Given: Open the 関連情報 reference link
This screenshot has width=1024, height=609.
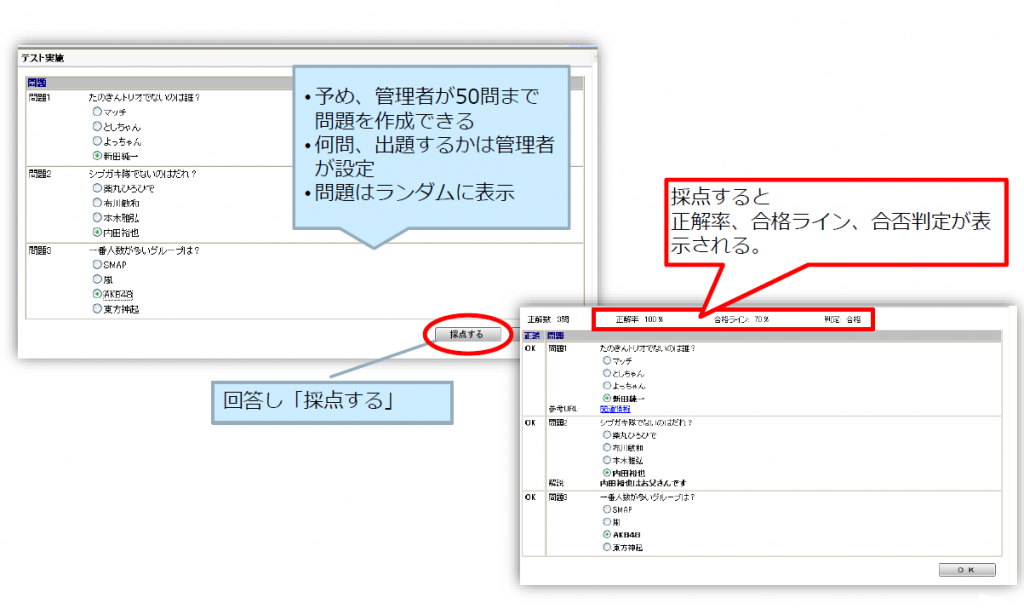Looking at the screenshot, I should [x=615, y=409].
